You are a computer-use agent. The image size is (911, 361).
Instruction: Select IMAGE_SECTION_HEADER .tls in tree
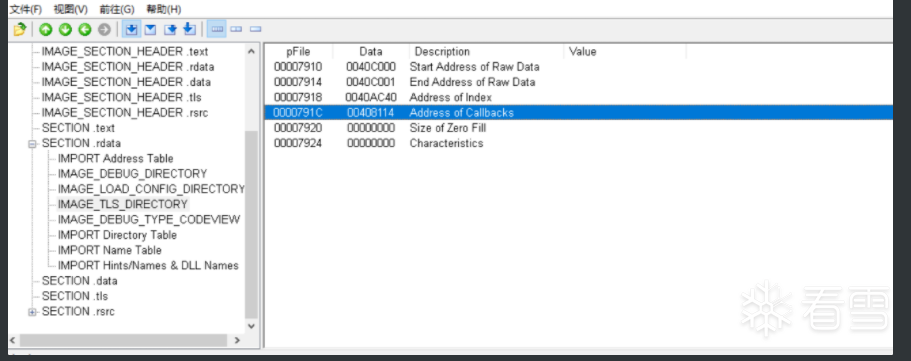point(121,97)
